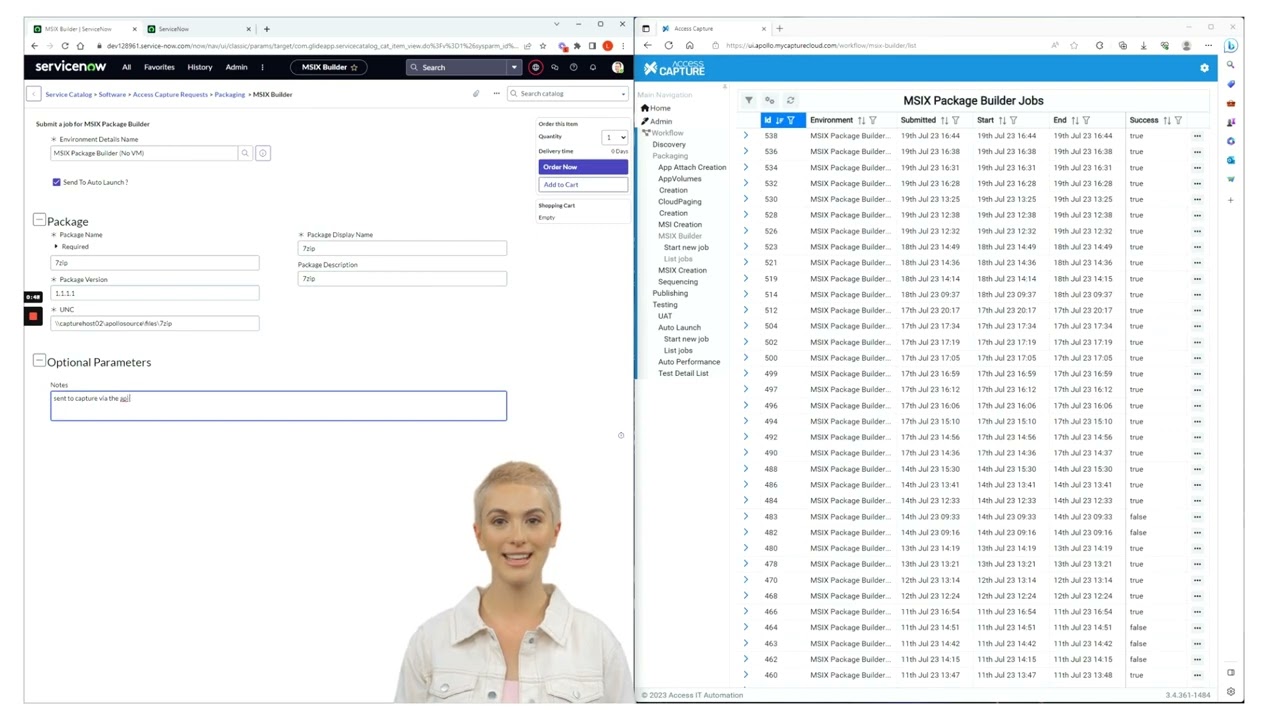Expand job row 470 details
This screenshot has width=1280, height=720.
click(746, 580)
